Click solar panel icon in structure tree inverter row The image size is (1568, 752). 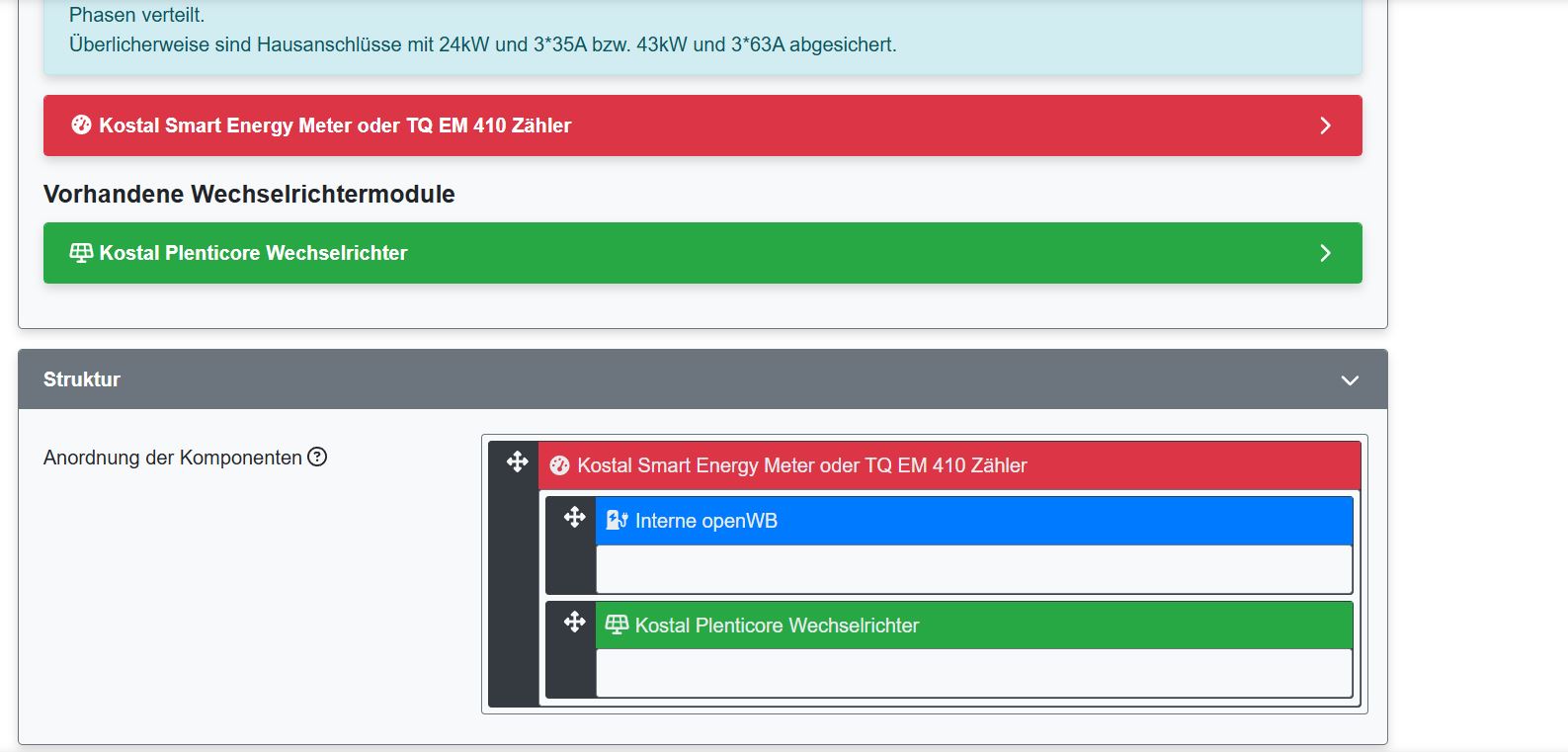pyautogui.click(x=617, y=625)
